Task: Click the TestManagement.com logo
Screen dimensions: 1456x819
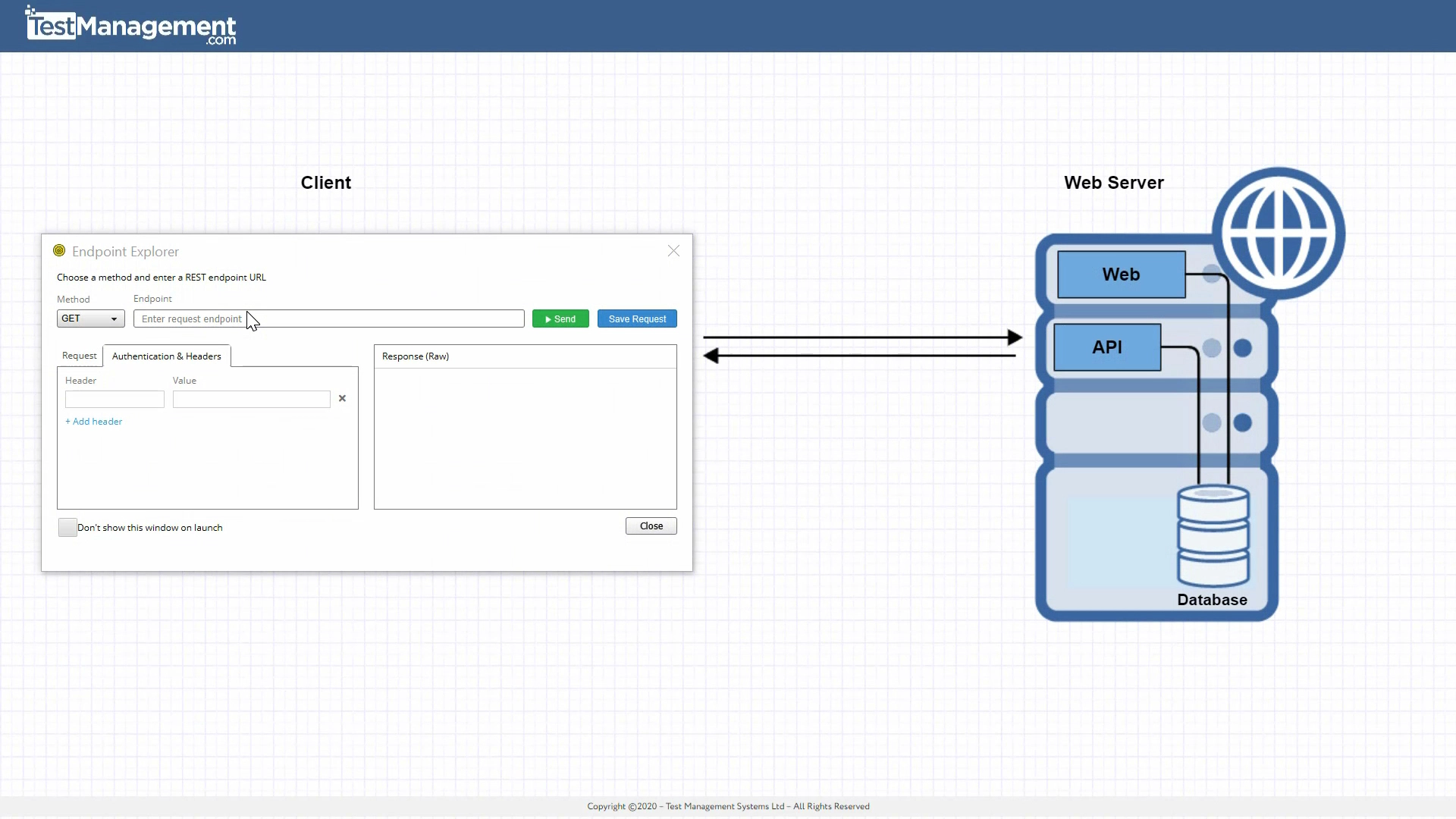Action: (129, 26)
